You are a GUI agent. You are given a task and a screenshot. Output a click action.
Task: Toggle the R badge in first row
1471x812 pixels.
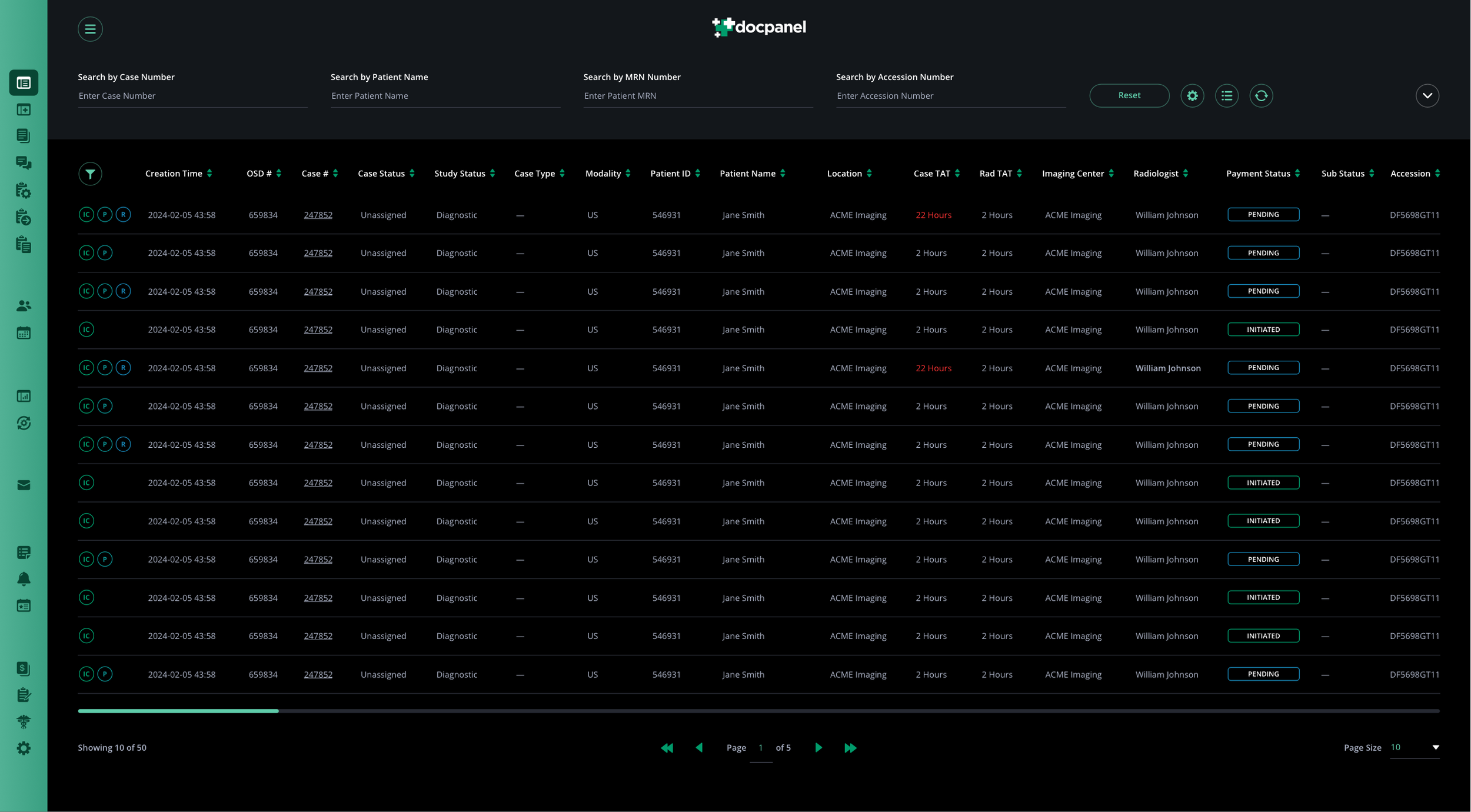pyautogui.click(x=123, y=215)
